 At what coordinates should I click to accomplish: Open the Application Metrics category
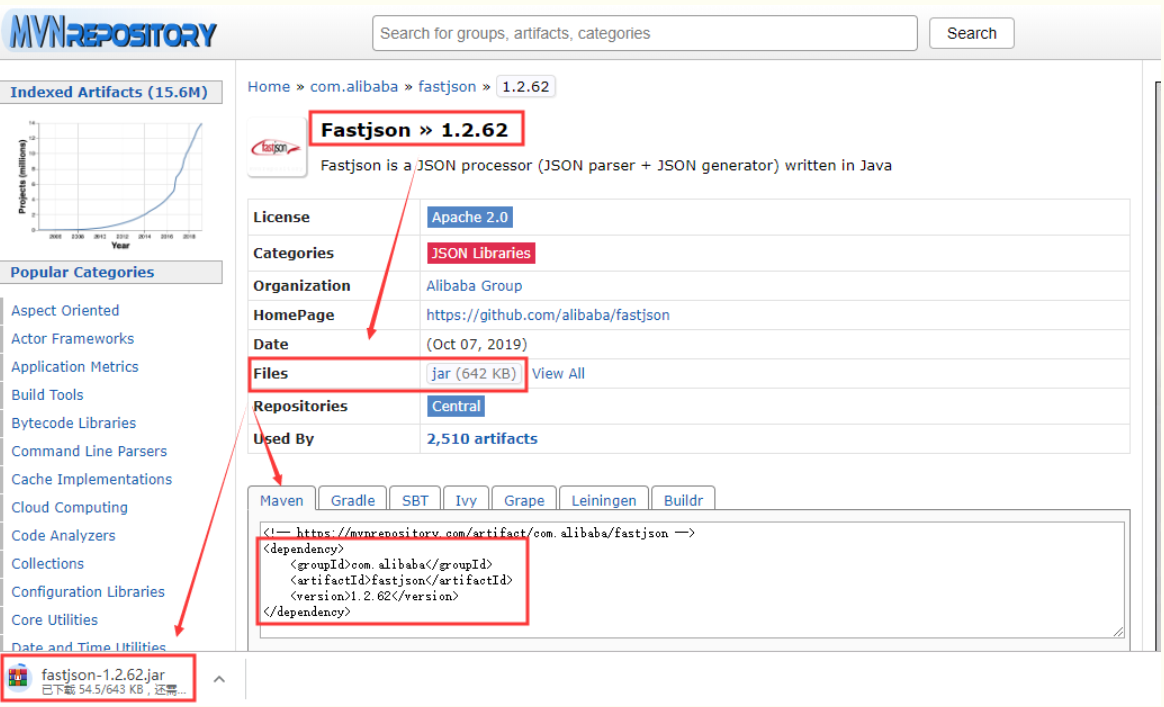tap(75, 367)
